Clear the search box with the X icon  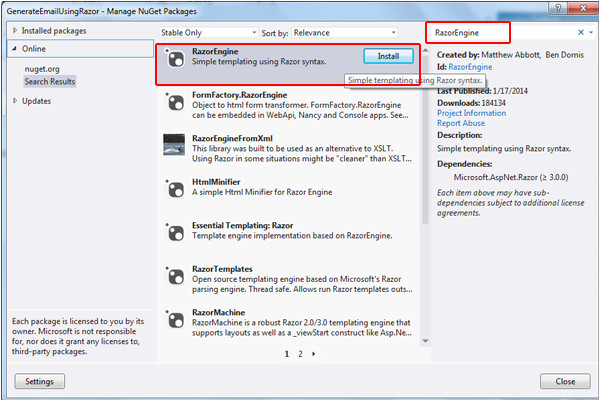581,33
